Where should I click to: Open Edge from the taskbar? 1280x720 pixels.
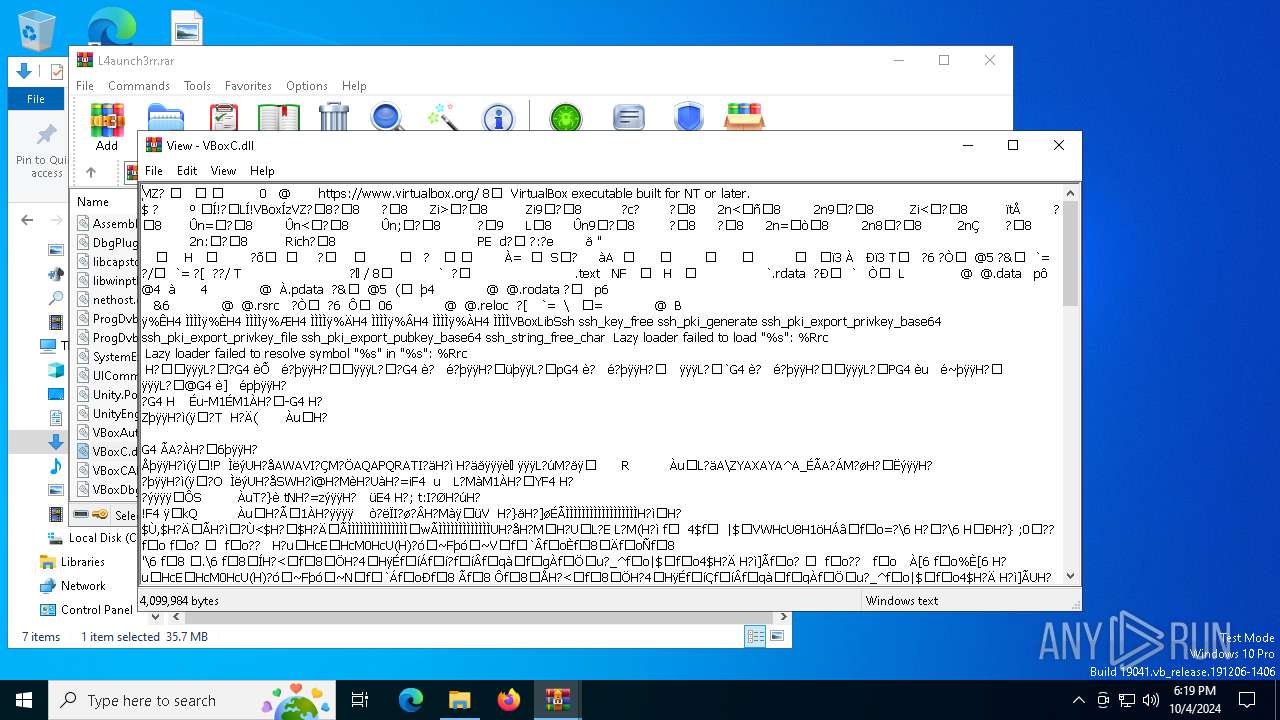(x=411, y=700)
